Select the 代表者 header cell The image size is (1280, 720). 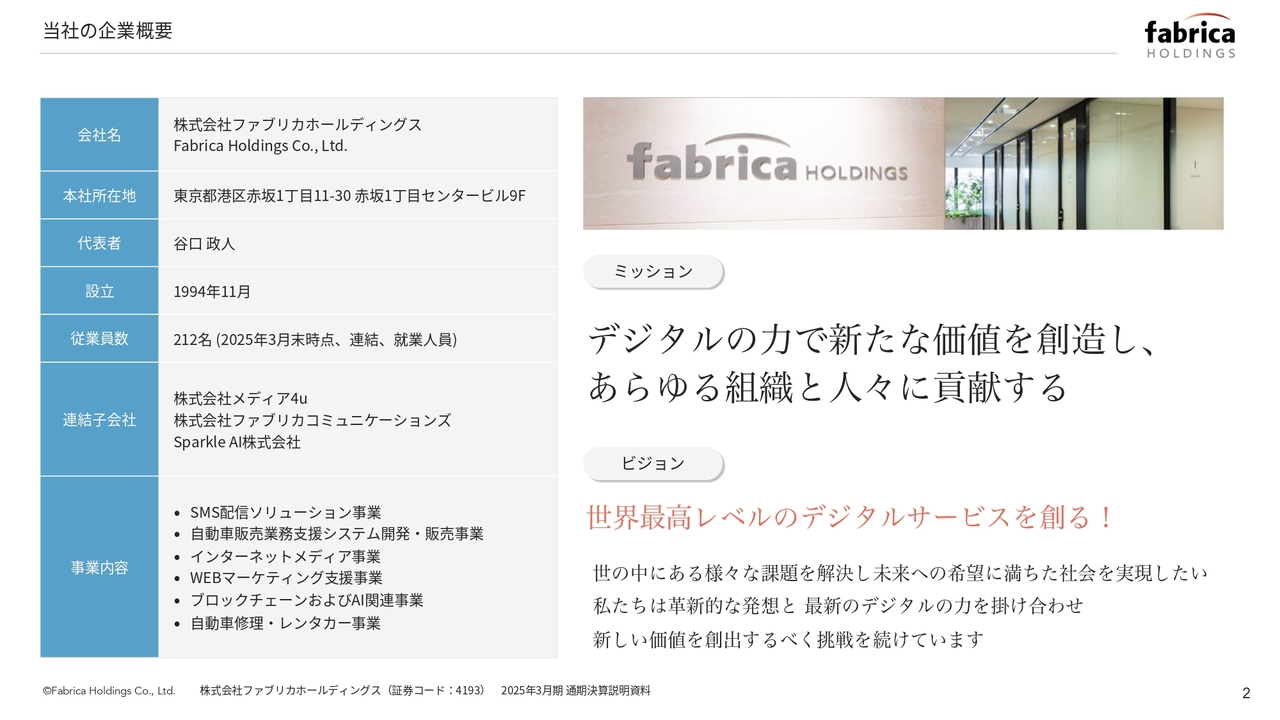tap(99, 242)
